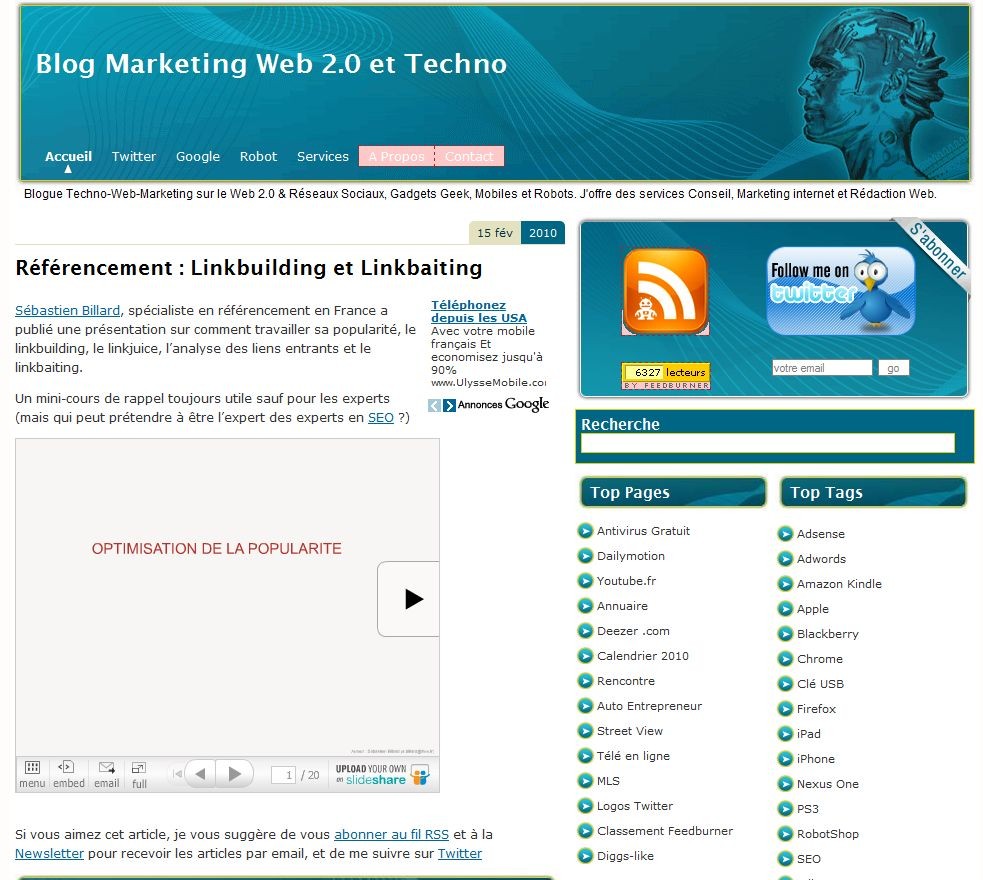The width and height of the screenshot is (983, 880).
Task: Click the Twitter link below the article
Action: tap(460, 854)
